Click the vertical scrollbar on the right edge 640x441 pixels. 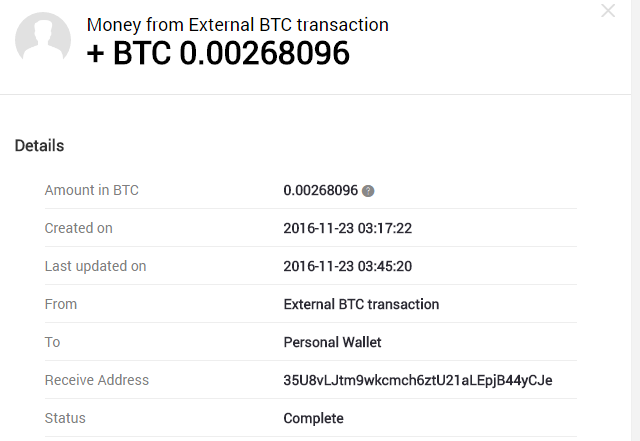pos(636,220)
